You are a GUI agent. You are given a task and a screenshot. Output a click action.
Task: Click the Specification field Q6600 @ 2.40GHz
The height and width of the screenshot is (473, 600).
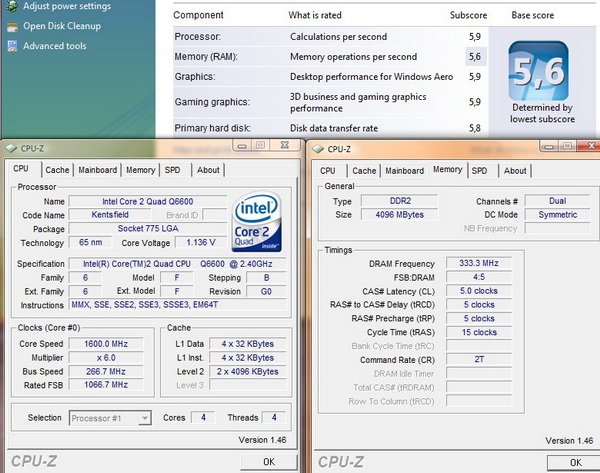pos(178,264)
